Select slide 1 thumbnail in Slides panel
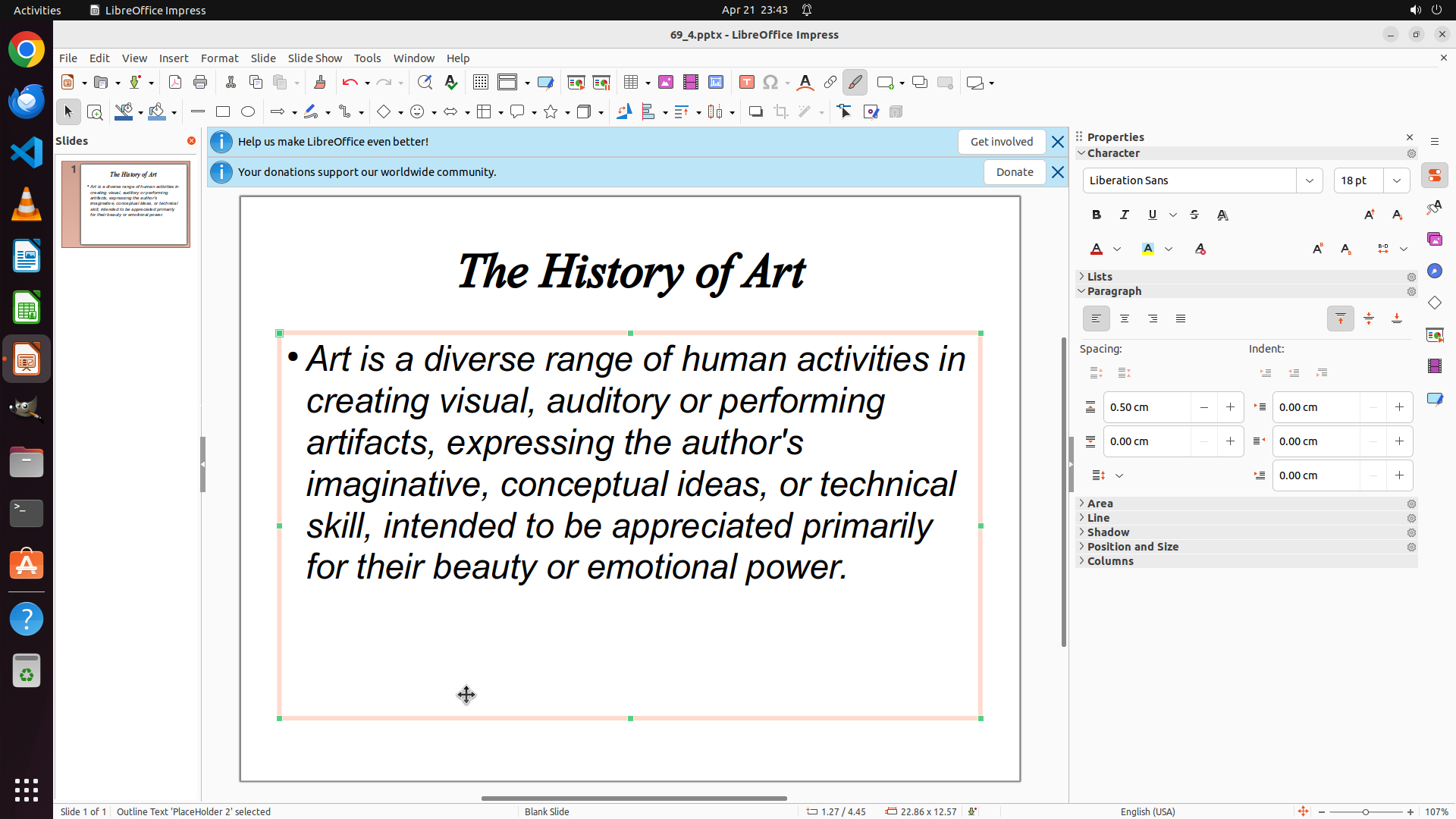Screen dimensions: 1456x819 [x=133, y=204]
